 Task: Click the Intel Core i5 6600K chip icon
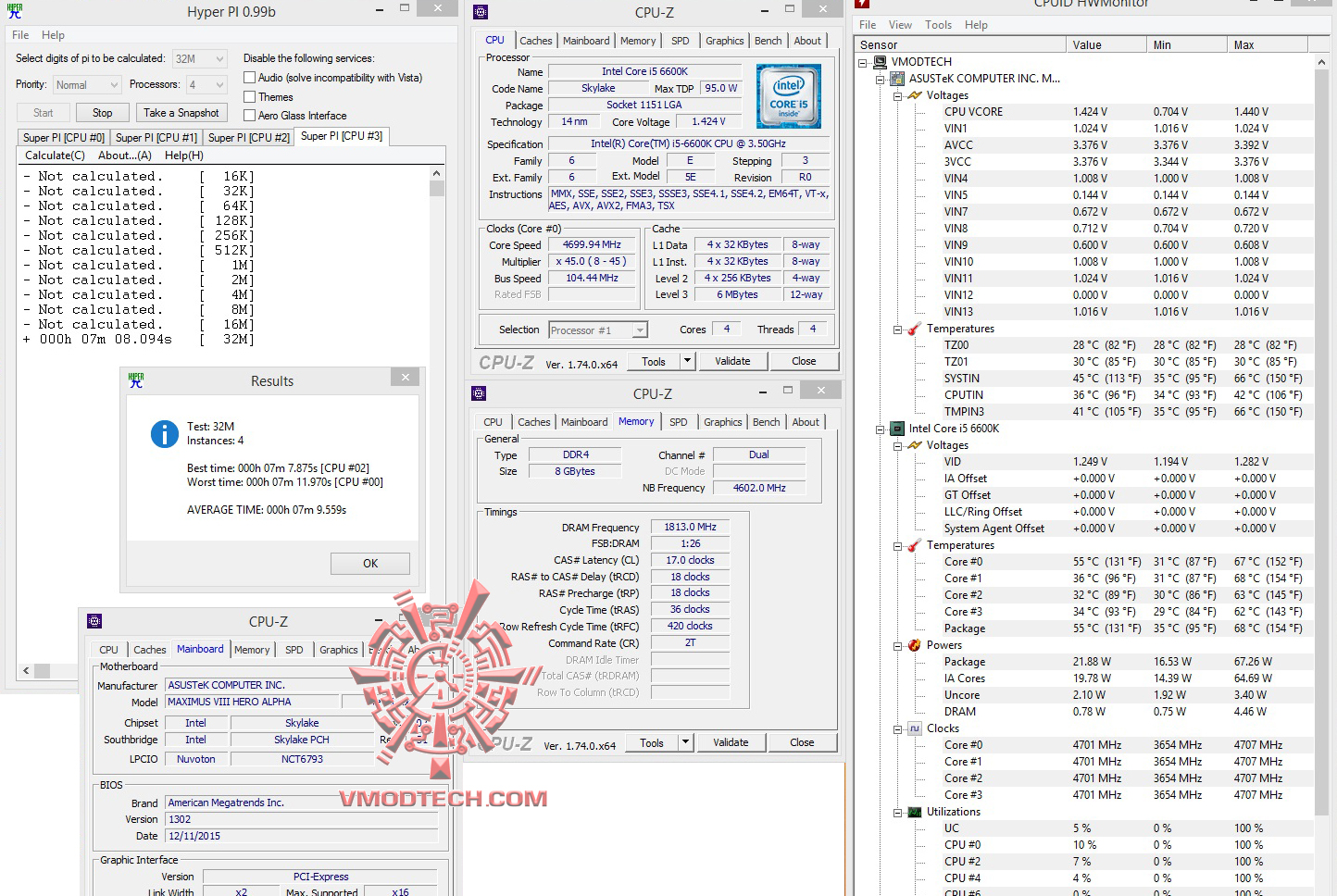tap(896, 429)
